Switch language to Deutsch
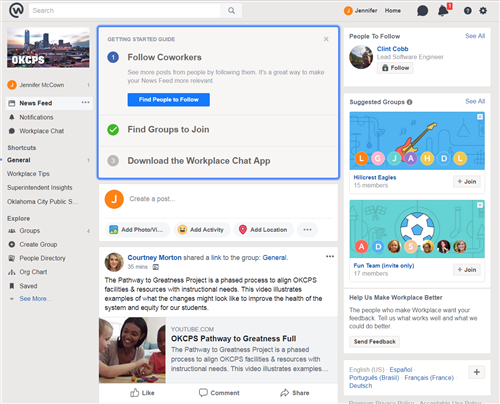 click(x=360, y=386)
